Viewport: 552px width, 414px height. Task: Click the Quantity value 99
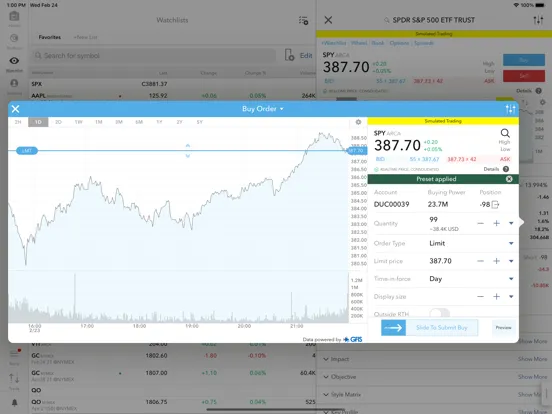click(x=433, y=219)
